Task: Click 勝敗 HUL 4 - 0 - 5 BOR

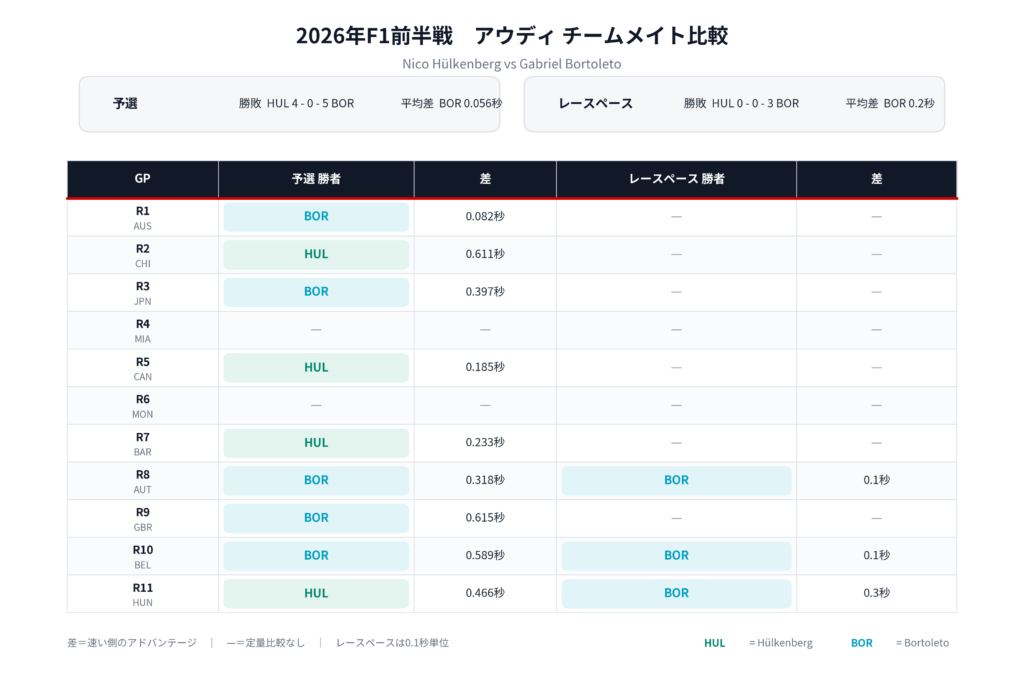Action: tap(296, 103)
